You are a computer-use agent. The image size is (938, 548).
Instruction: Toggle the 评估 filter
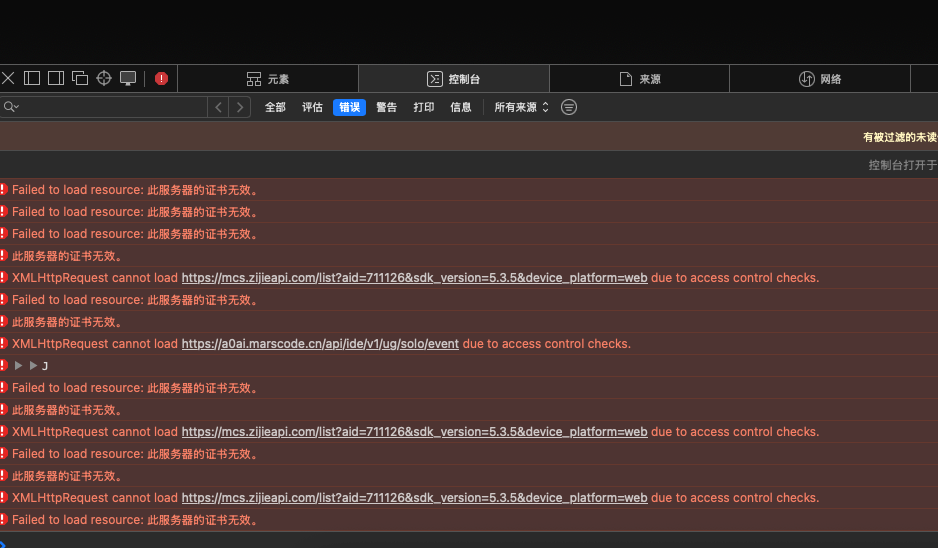[x=312, y=107]
